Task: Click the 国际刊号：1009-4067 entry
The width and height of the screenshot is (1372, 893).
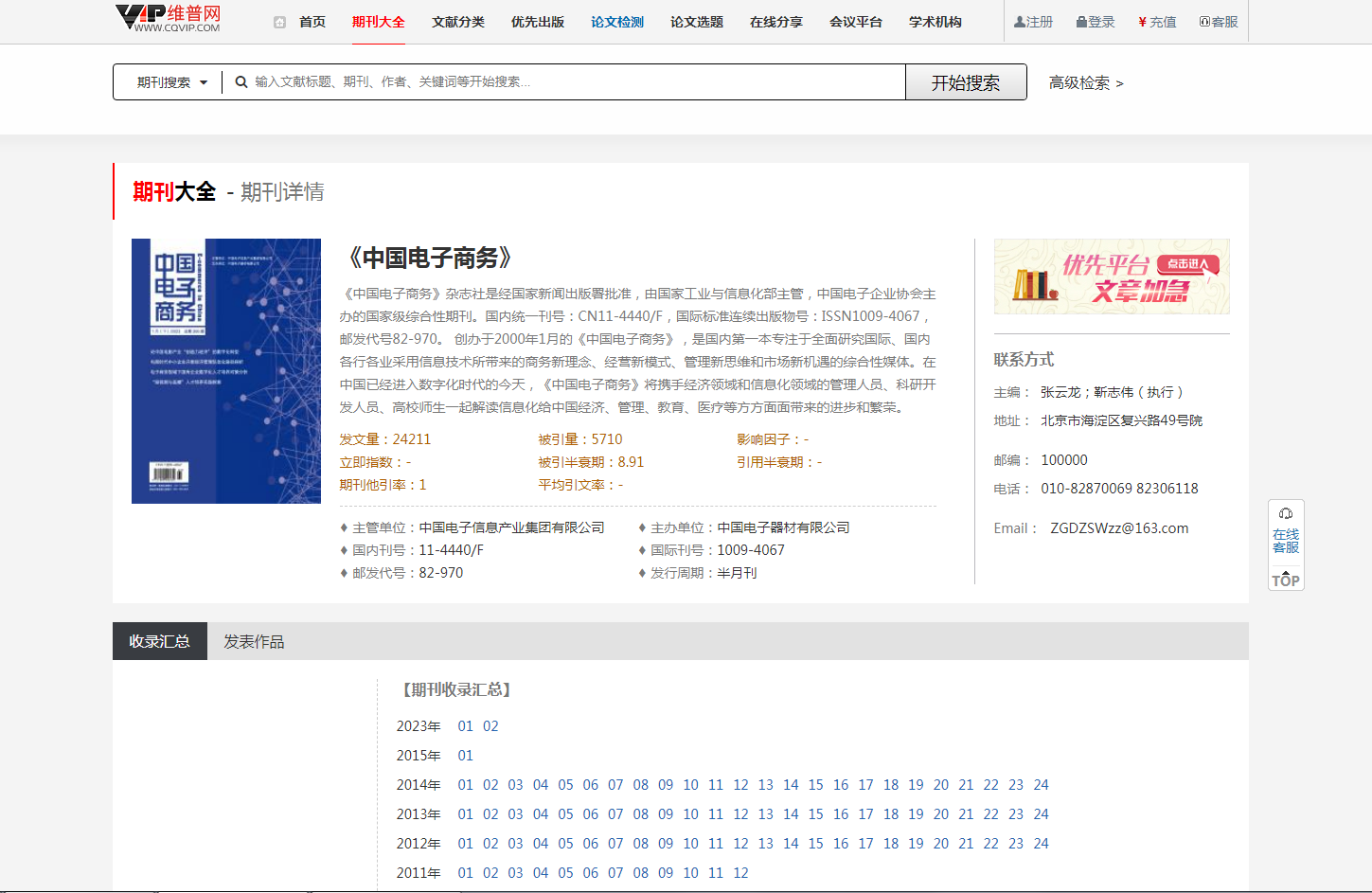Action: (x=712, y=550)
